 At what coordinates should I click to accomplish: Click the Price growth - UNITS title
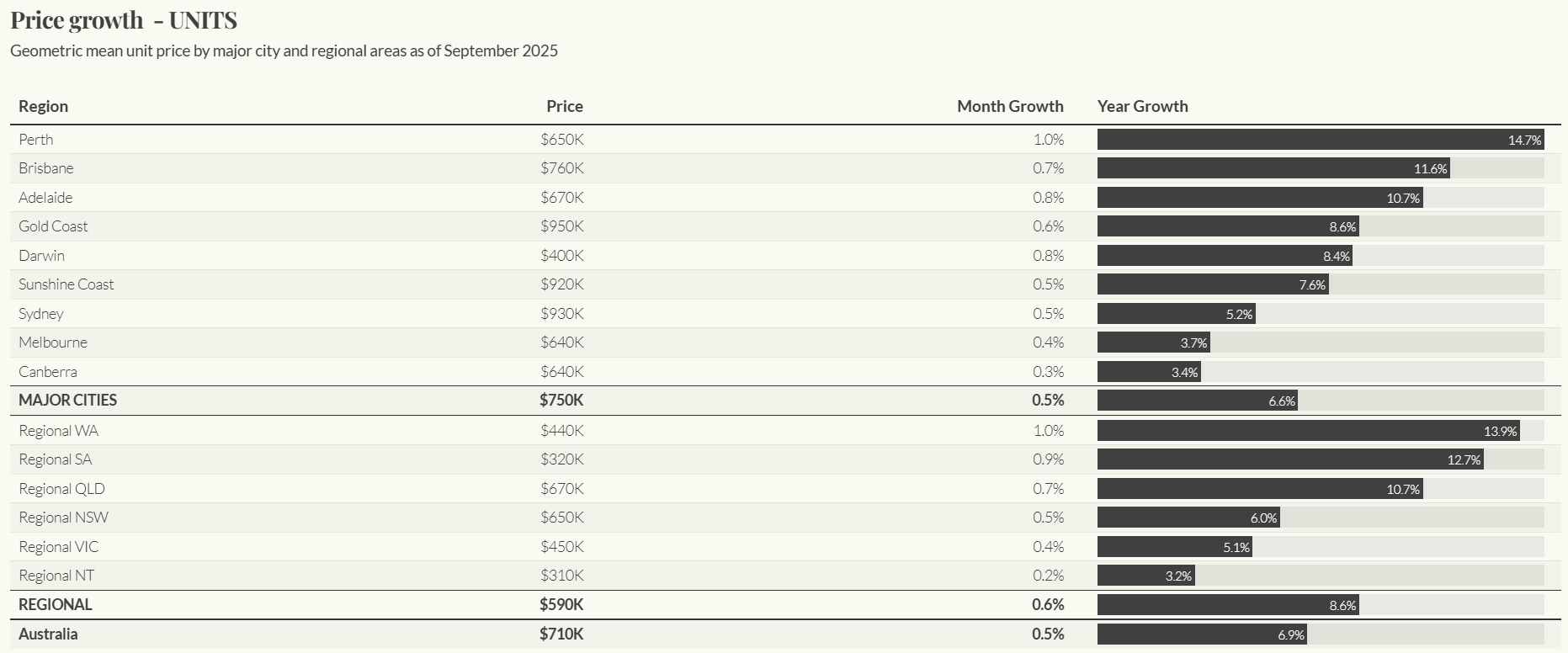[x=124, y=20]
